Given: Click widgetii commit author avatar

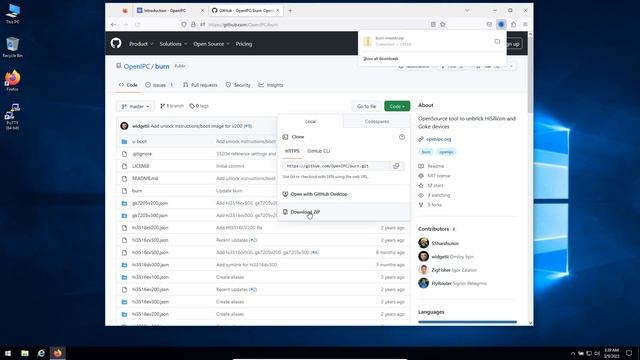Looking at the screenshot, I should click(x=124, y=126).
